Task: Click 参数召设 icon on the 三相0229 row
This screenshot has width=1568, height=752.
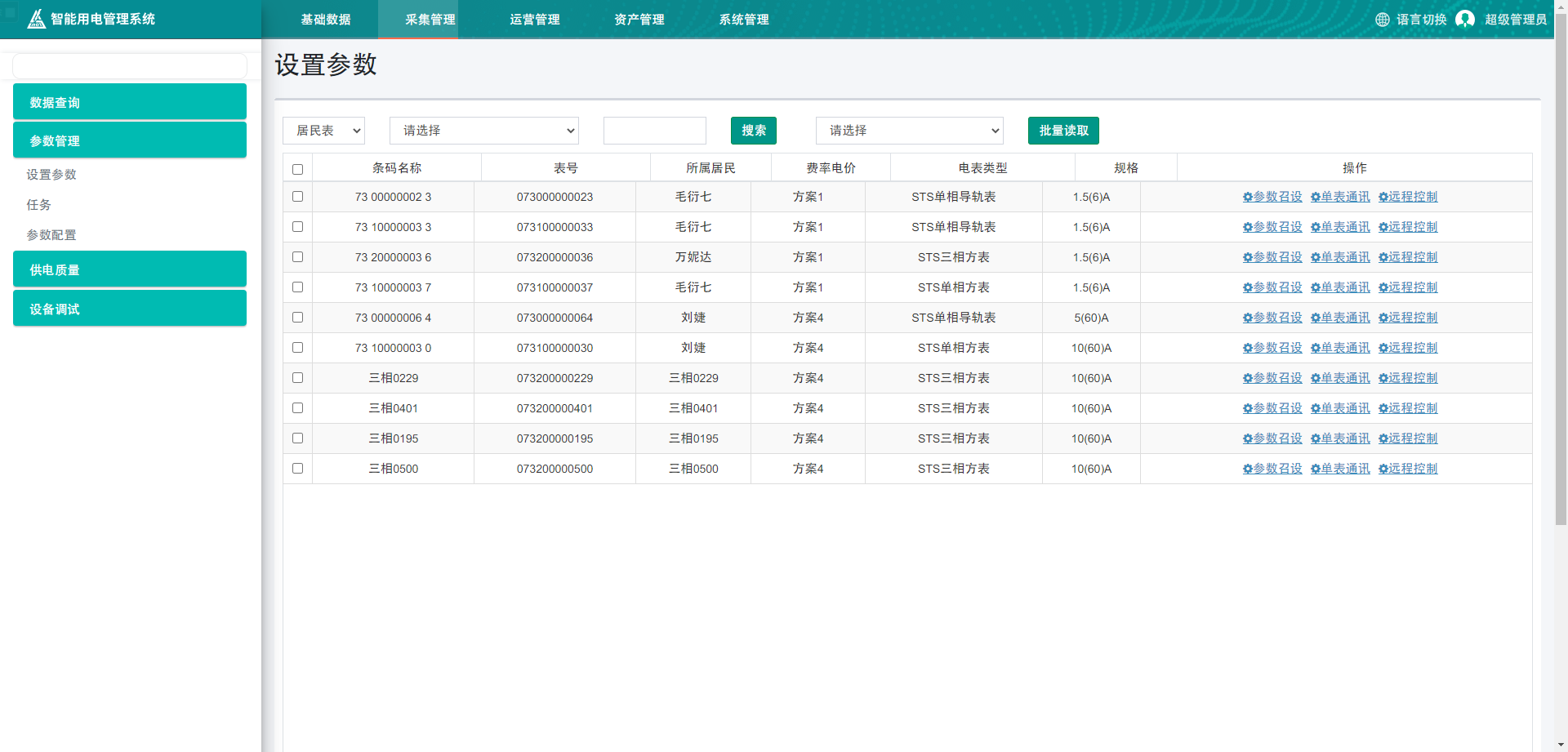Action: click(x=1247, y=378)
